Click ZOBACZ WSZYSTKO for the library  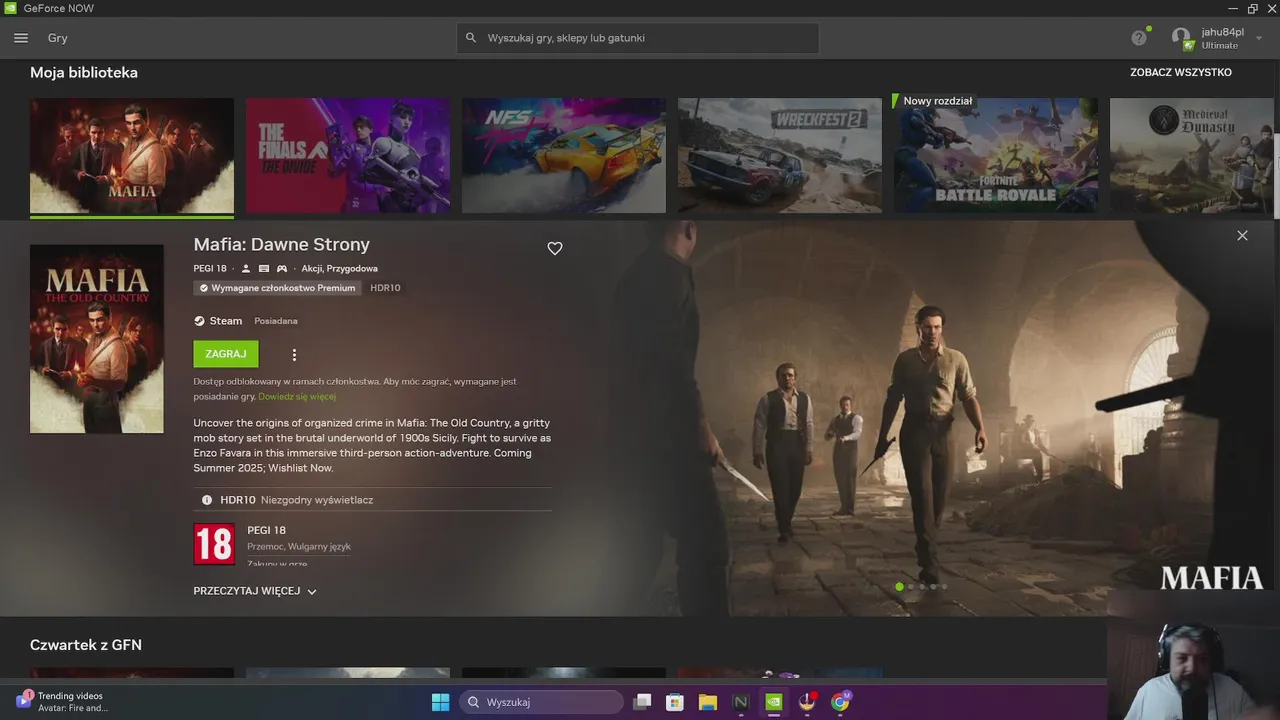(1181, 72)
